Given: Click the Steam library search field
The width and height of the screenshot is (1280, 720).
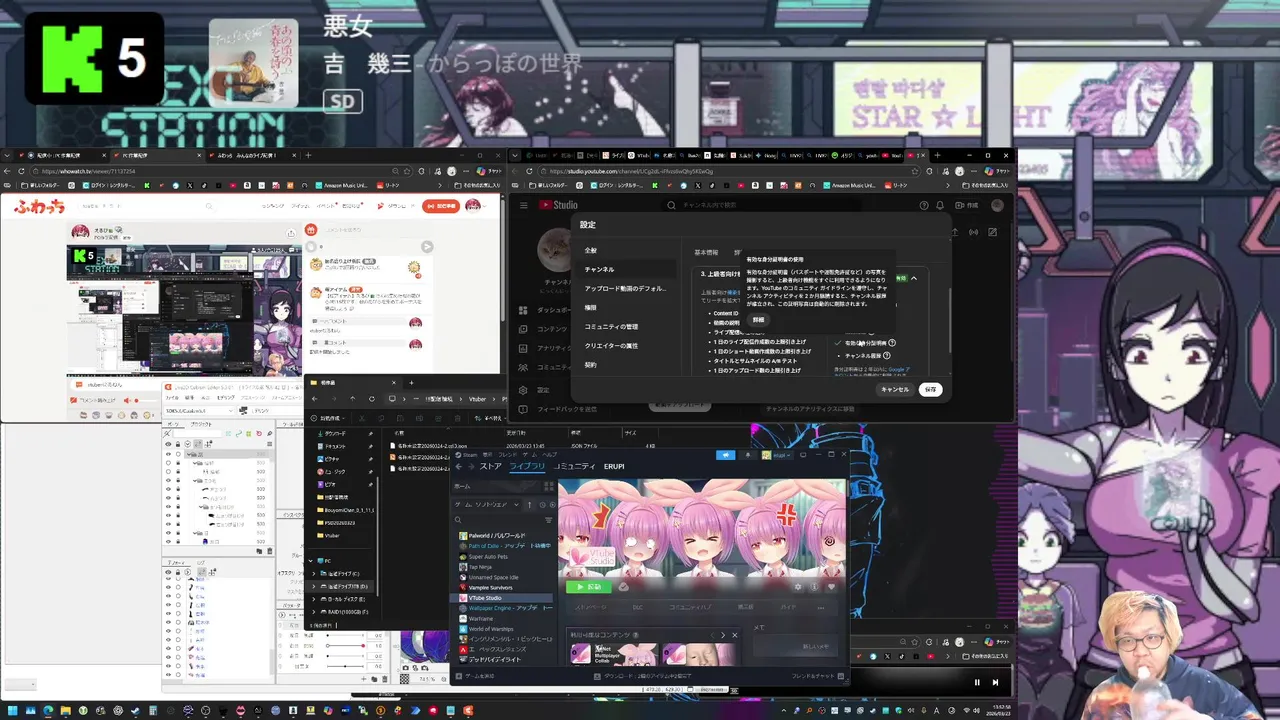Looking at the screenshot, I should 498,520.
